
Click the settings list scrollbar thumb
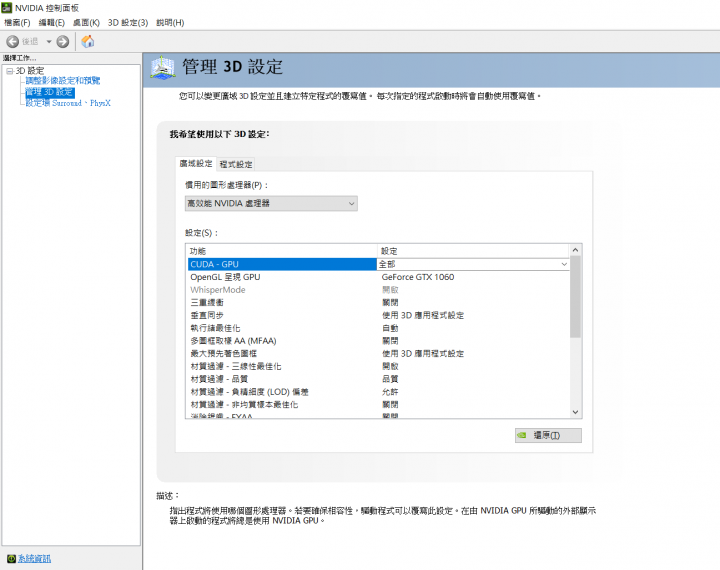575,297
